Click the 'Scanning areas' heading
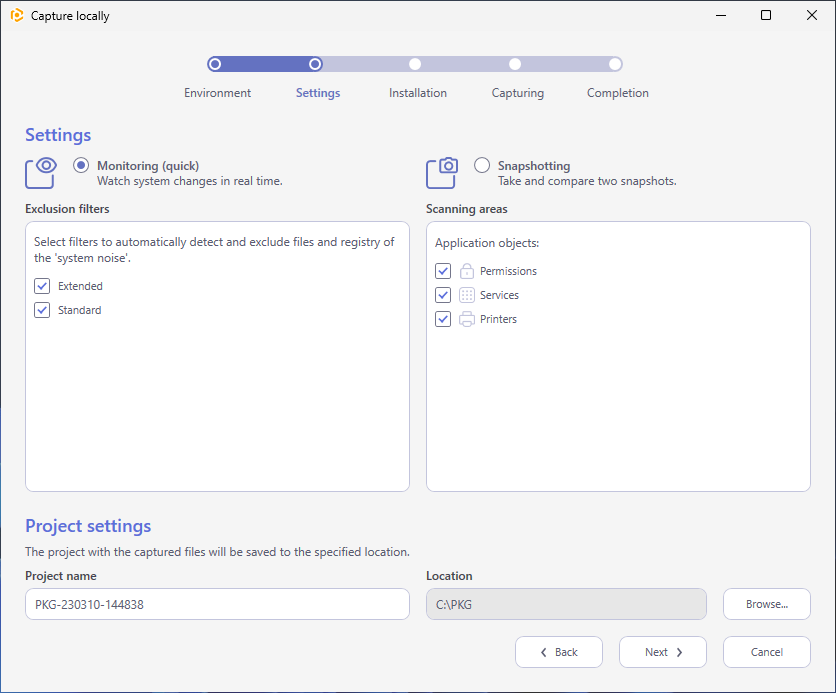Screen dimensions: 836x693 [x=467, y=209]
